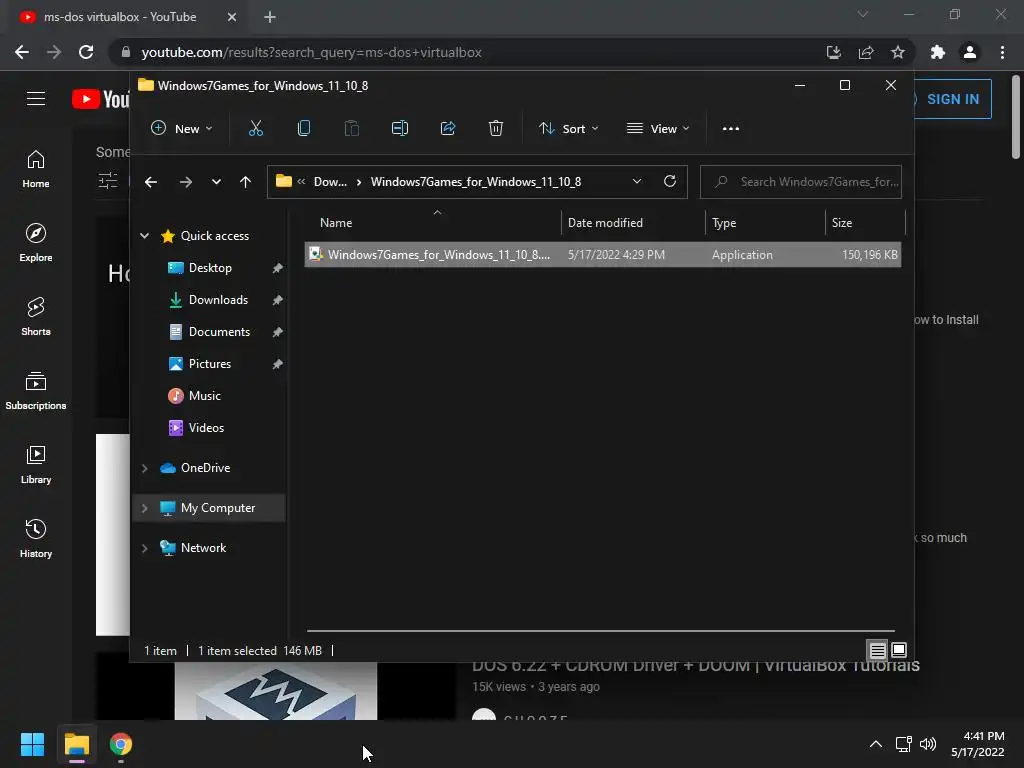The height and width of the screenshot is (768, 1024).
Task: Click Chrome icon in taskbar
Action: pos(121,744)
